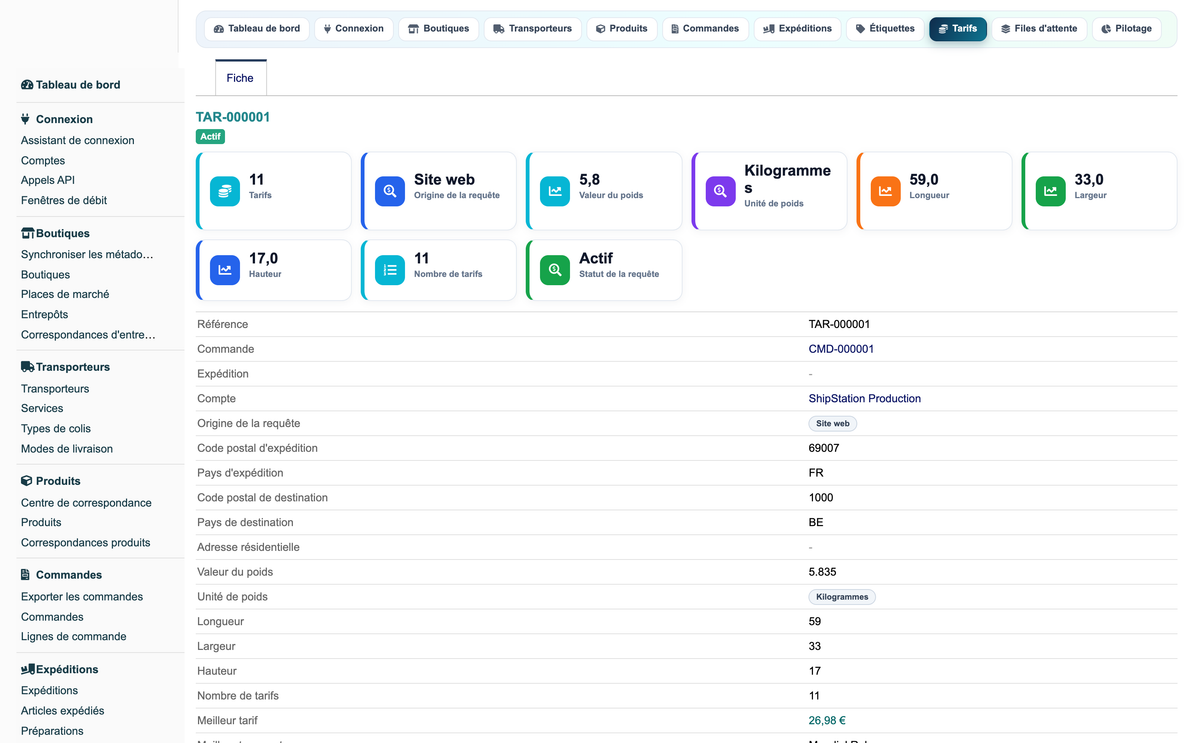Click the 5.835 weight value
The width and height of the screenshot is (1200, 743).
(822, 572)
